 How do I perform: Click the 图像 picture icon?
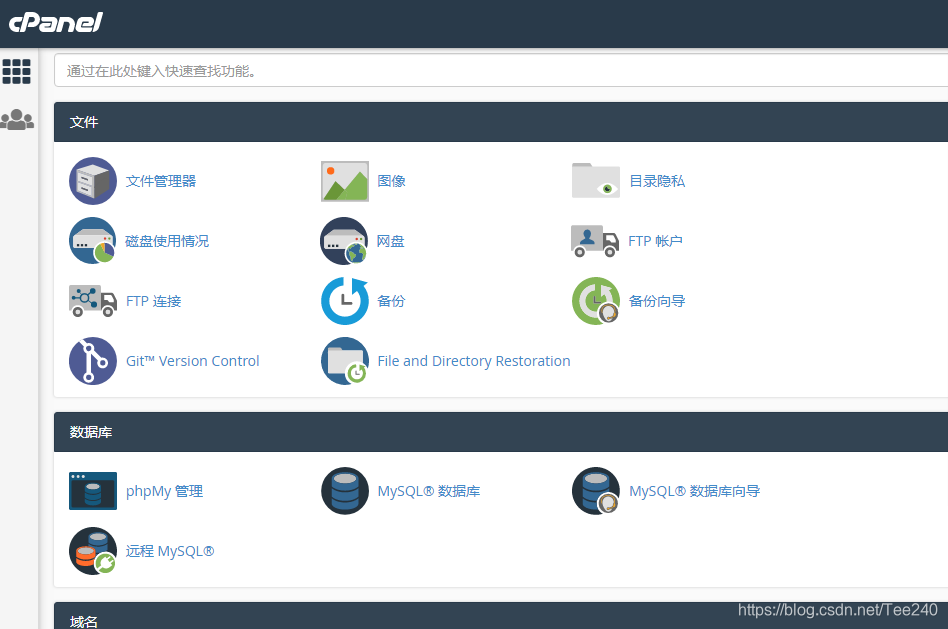coord(345,181)
